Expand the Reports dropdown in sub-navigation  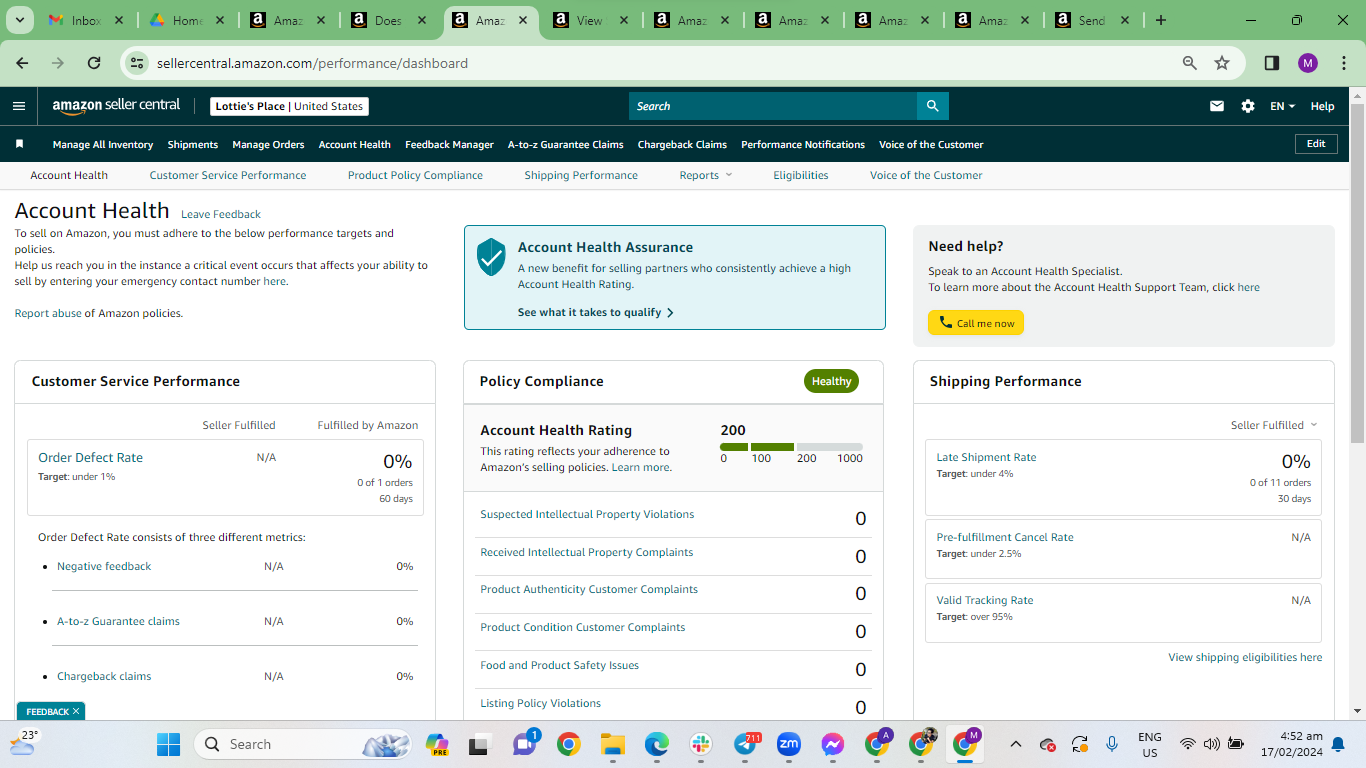pyautogui.click(x=706, y=175)
